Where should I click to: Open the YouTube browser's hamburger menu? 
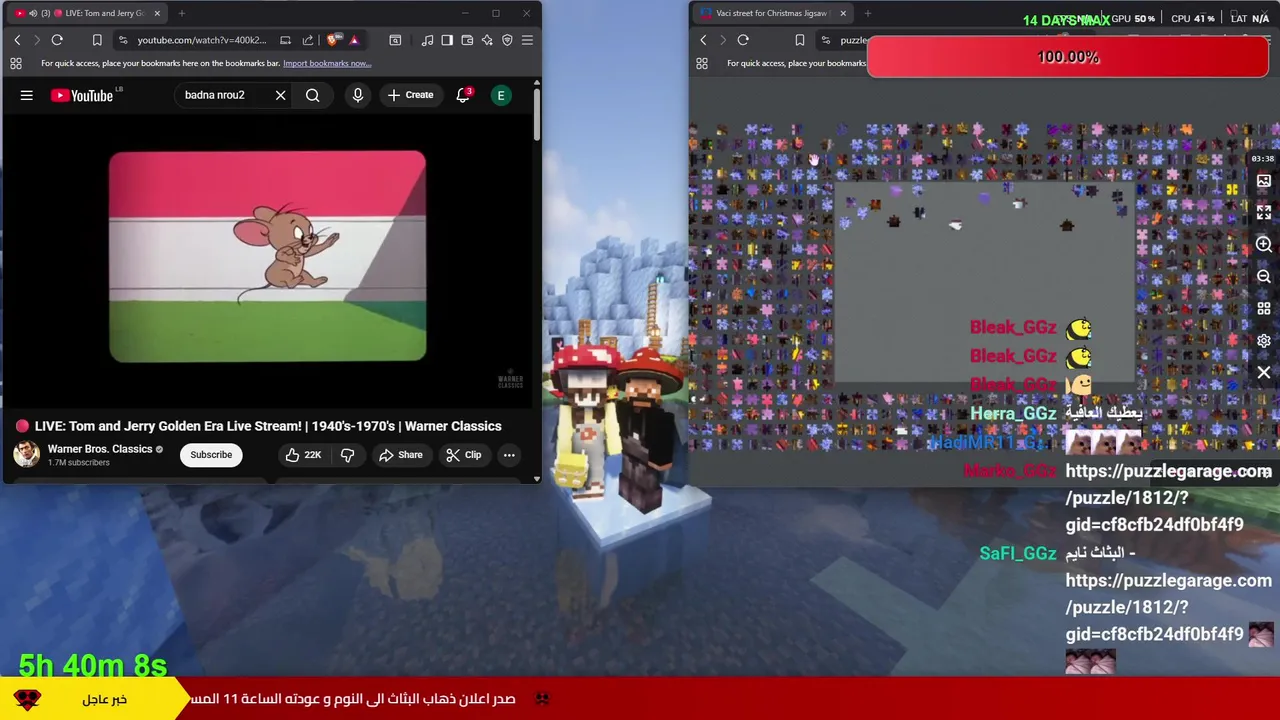[527, 40]
